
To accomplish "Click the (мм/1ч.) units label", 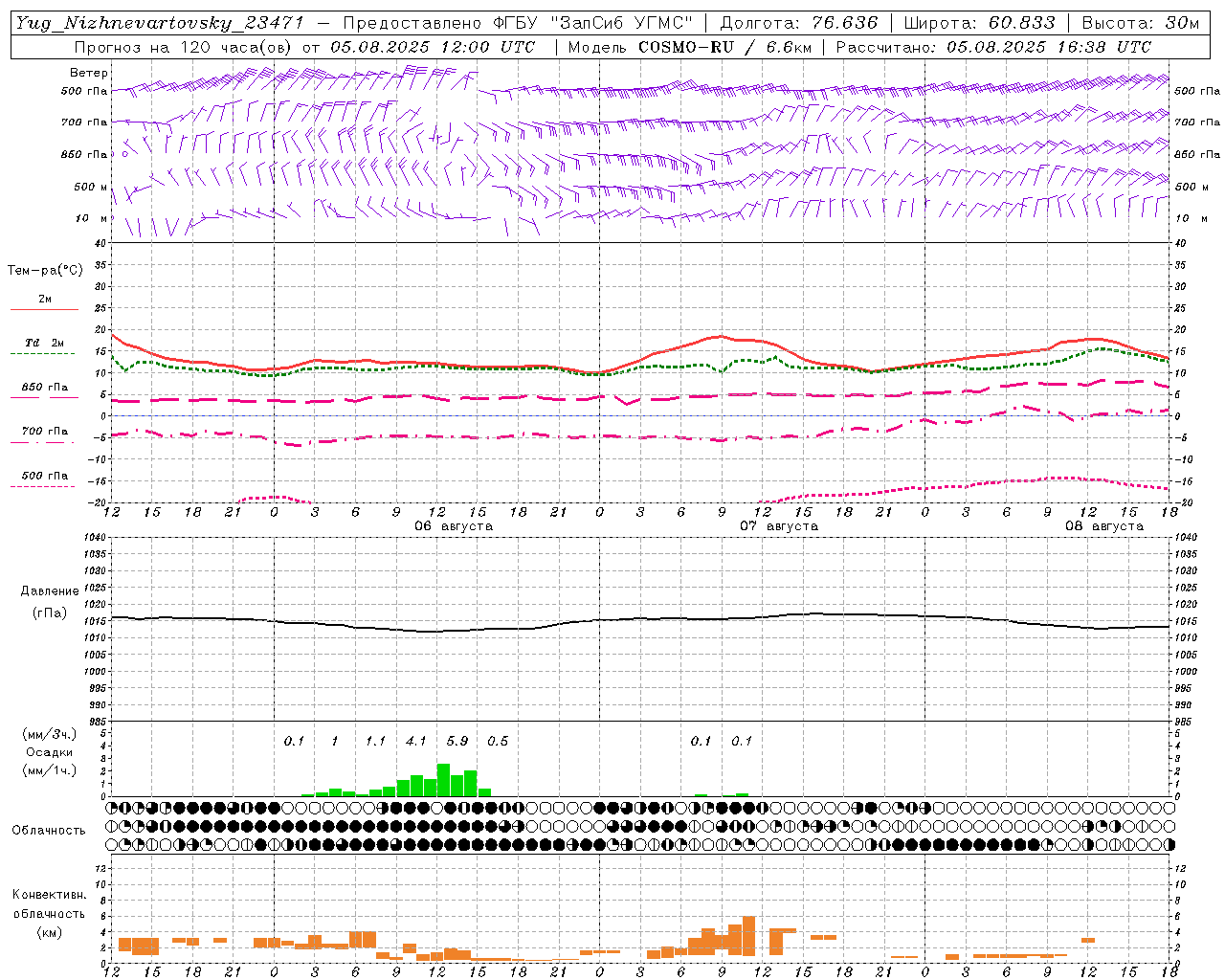I will 50,770.
